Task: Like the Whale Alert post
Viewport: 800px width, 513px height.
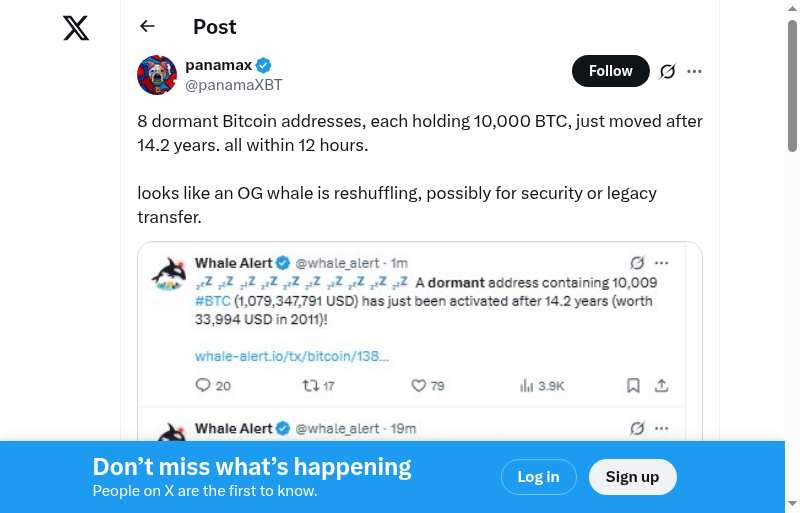Action: coord(419,385)
